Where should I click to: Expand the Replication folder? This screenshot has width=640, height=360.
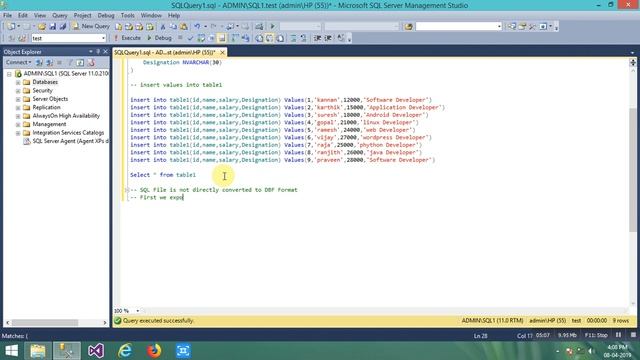click(x=18, y=108)
